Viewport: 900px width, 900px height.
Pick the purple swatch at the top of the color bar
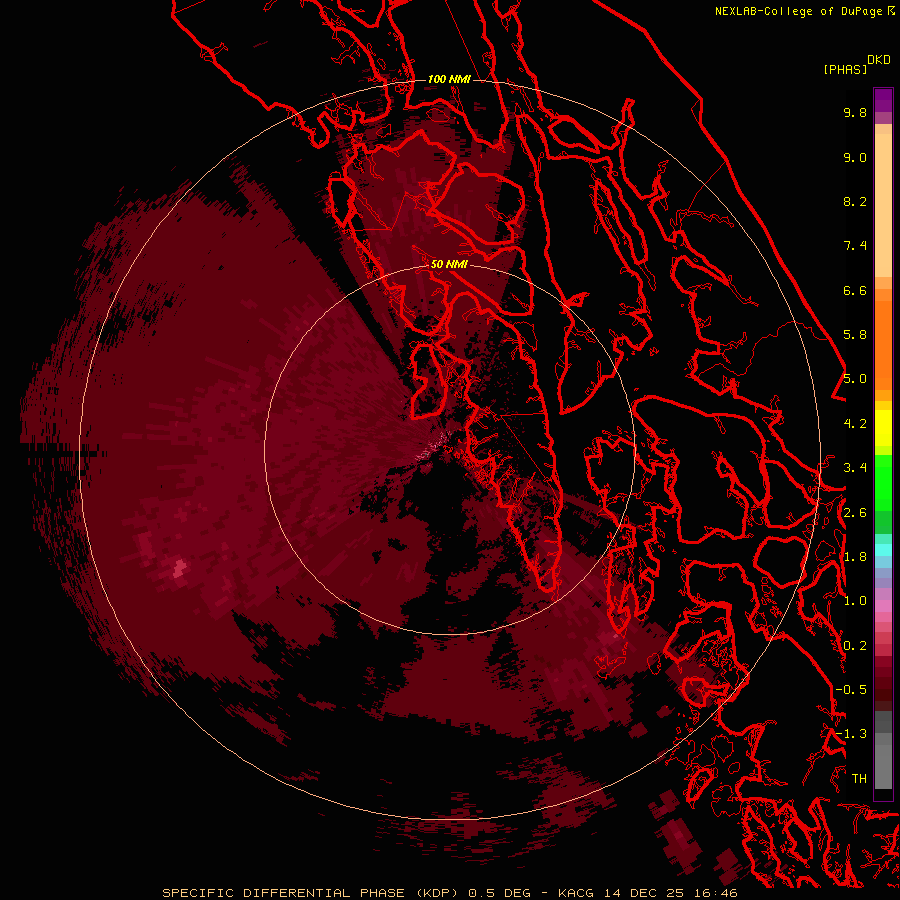point(883,100)
